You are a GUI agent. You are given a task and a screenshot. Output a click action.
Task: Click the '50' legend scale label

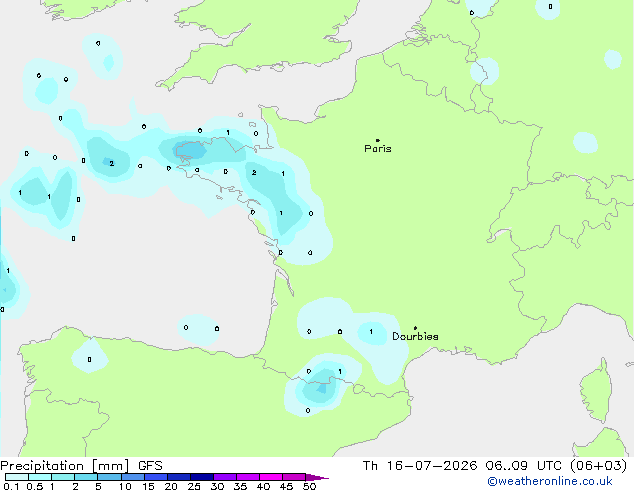[310, 486]
